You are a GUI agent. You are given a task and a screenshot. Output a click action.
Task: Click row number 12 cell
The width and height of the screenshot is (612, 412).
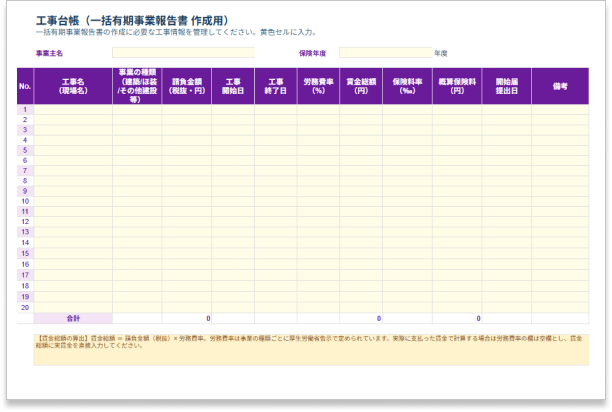pyautogui.click(x=25, y=222)
